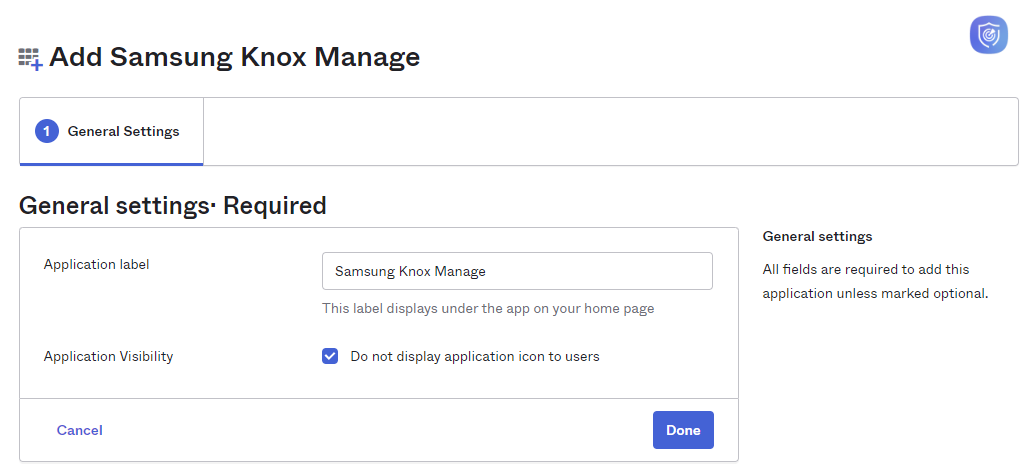Click the hint 'This label displays under the app'

pyautogui.click(x=488, y=309)
